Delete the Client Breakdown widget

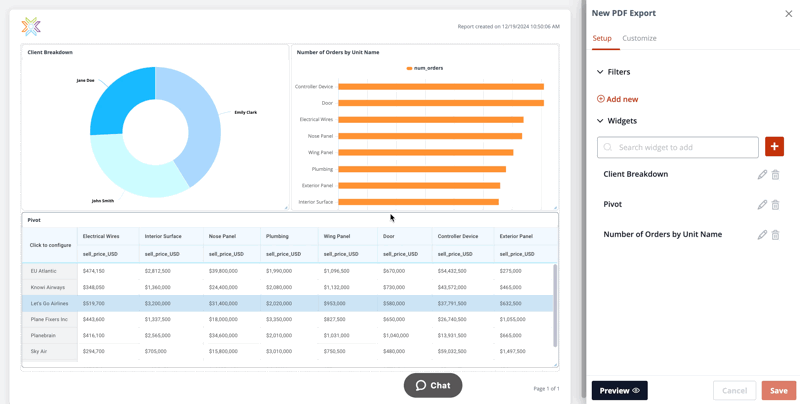(x=775, y=174)
